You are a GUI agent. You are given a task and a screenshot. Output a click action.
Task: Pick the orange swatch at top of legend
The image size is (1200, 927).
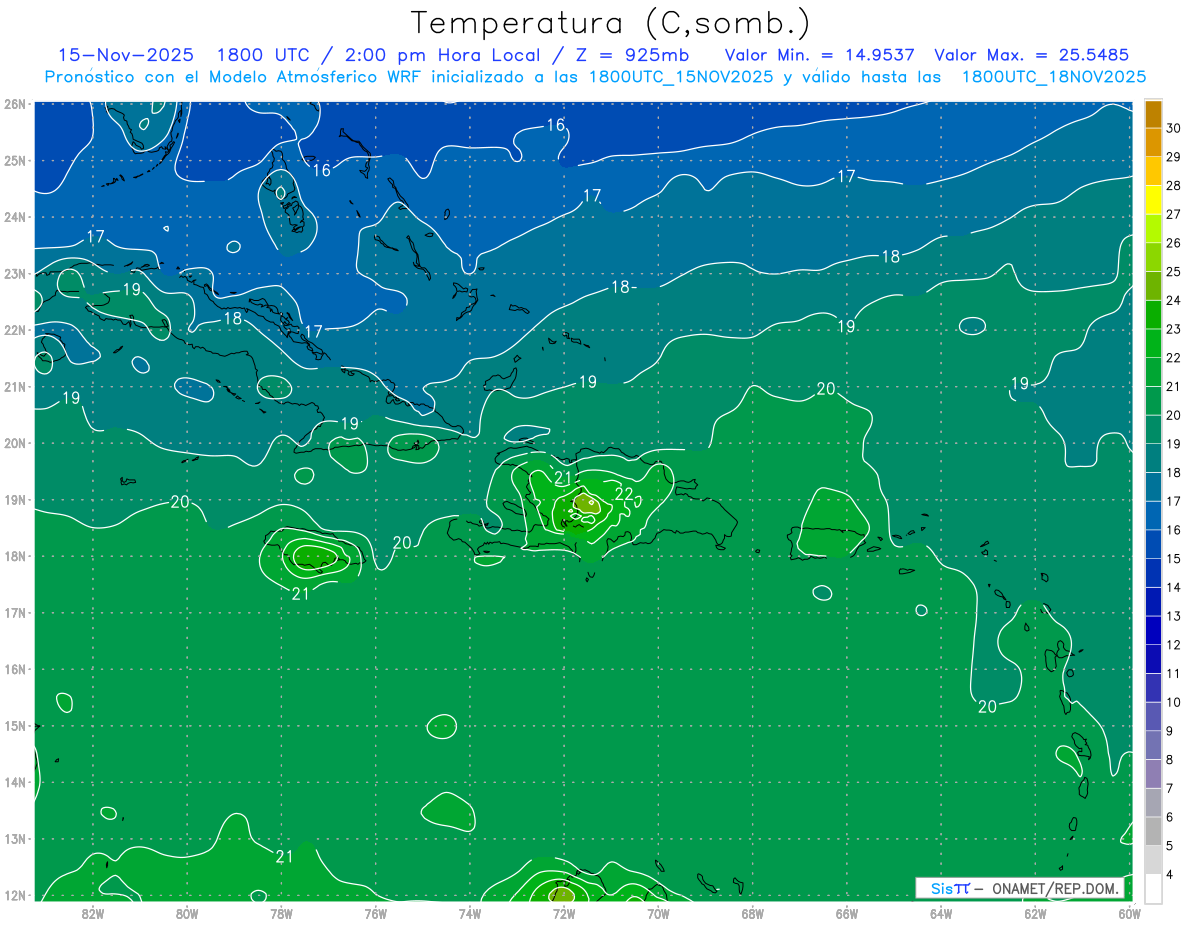[x=1153, y=114]
